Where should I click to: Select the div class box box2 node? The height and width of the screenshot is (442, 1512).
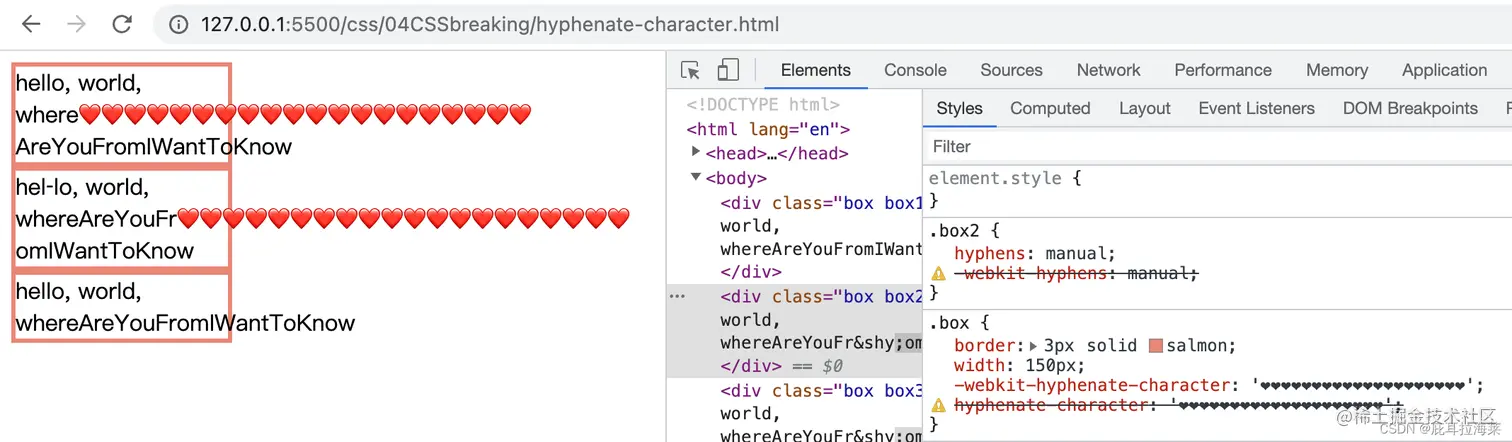[820, 297]
